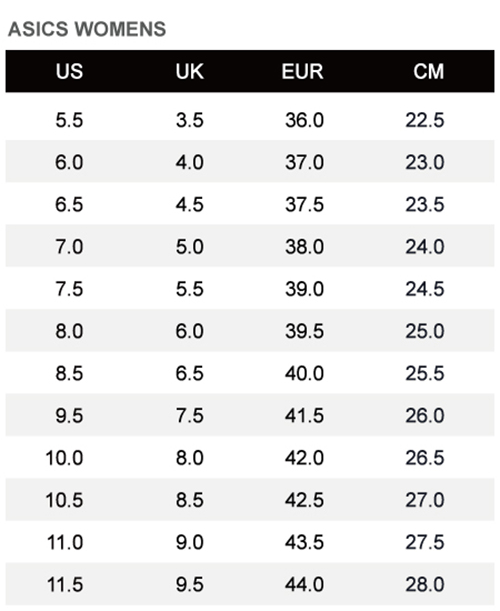Viewport: 500px width, 611px height.
Task: Click the CM column header
Action: click(x=429, y=72)
